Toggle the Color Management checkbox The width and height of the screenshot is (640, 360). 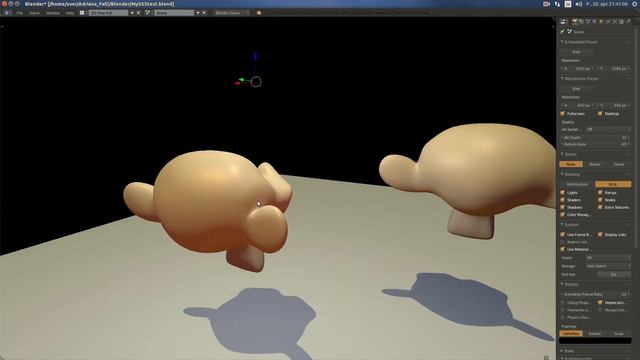[562, 214]
